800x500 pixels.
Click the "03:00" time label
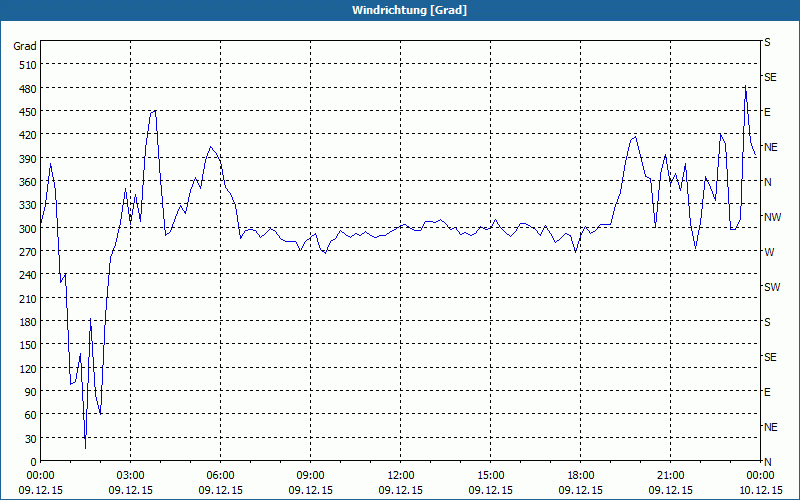tap(130, 476)
